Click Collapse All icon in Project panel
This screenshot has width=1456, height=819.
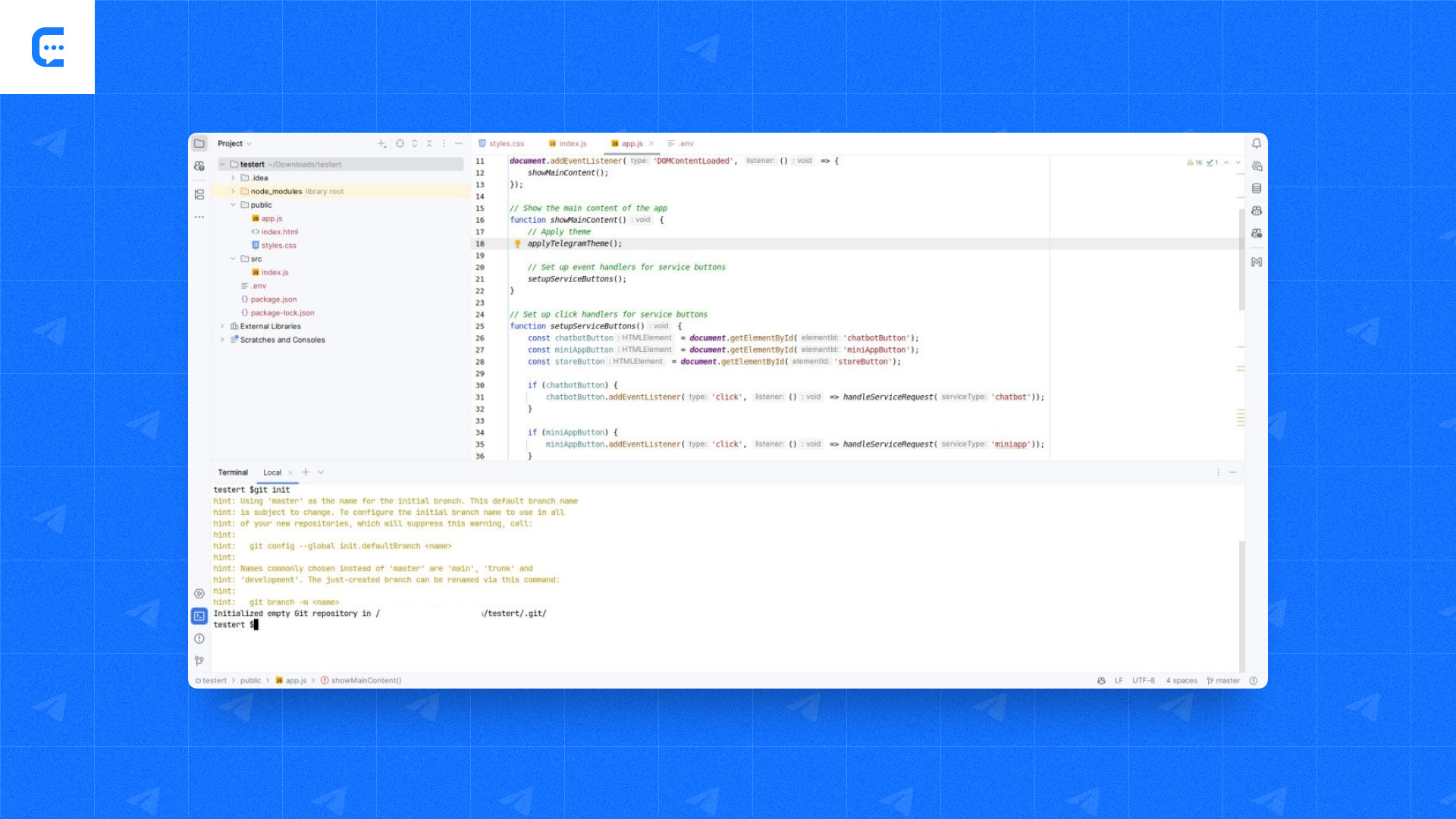click(x=429, y=143)
